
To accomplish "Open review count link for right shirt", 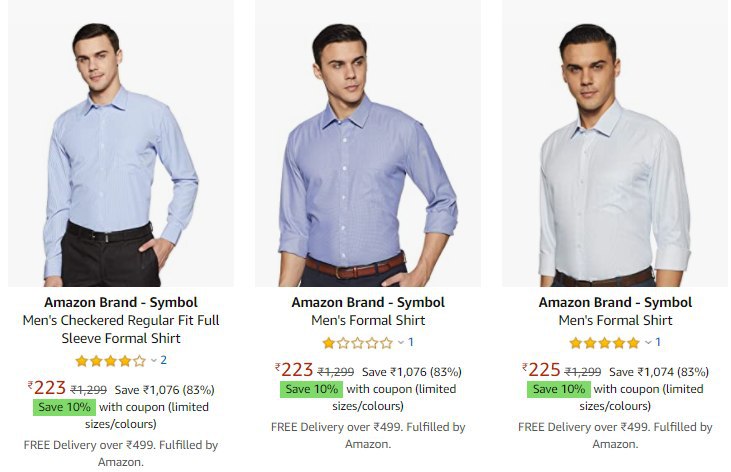I will [x=659, y=343].
